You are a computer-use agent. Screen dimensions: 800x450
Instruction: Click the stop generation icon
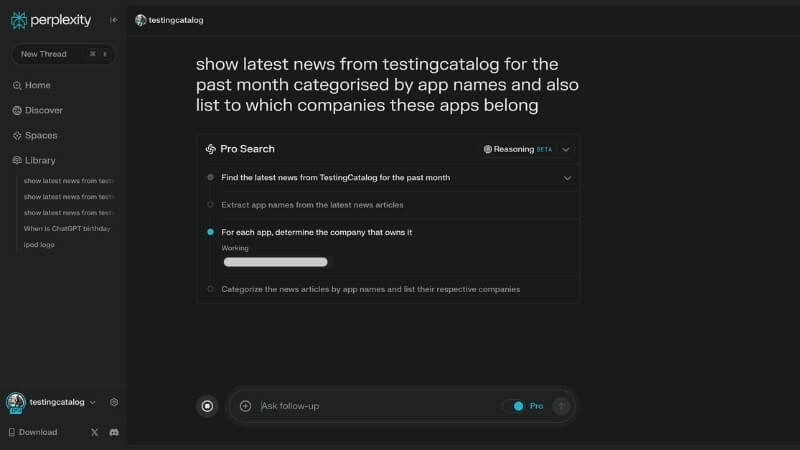pos(207,406)
